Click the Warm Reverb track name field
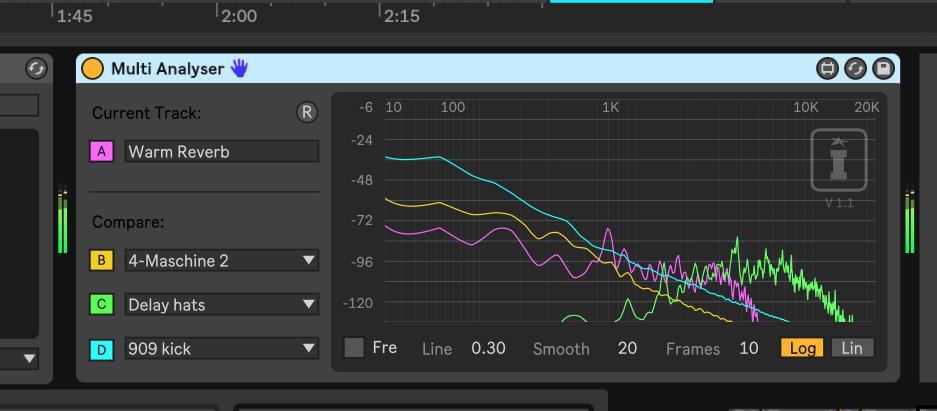 click(x=221, y=152)
